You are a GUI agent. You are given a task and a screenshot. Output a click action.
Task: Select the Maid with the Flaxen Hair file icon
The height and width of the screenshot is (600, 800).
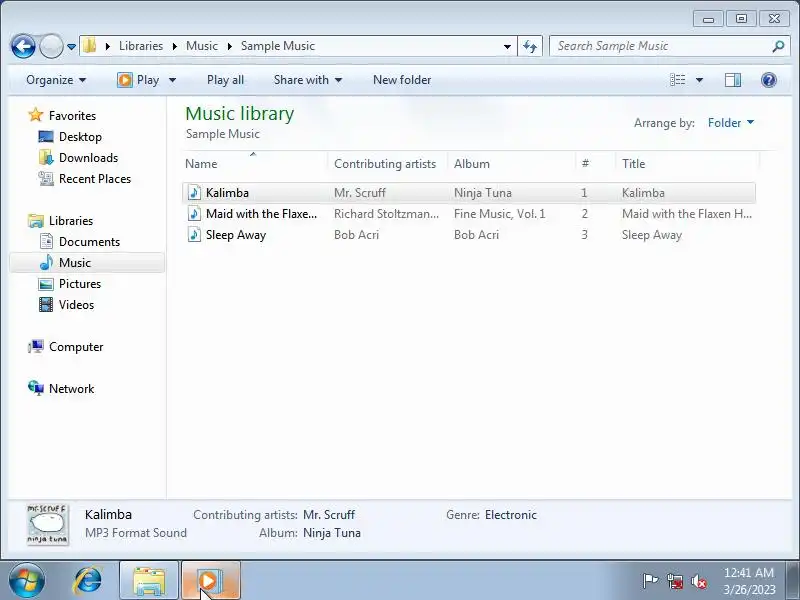point(194,214)
